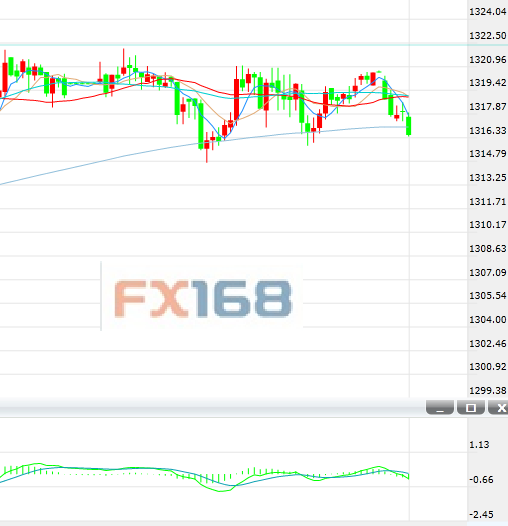The height and width of the screenshot is (526, 508).
Task: Click the -0.66 indicator axis value
Action: coord(481,480)
